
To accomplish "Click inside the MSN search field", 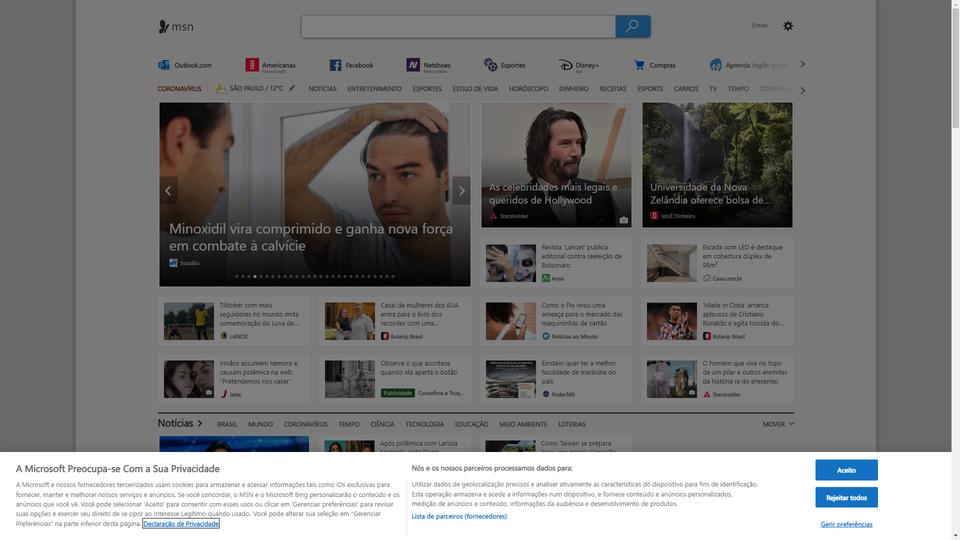I will click(x=458, y=26).
